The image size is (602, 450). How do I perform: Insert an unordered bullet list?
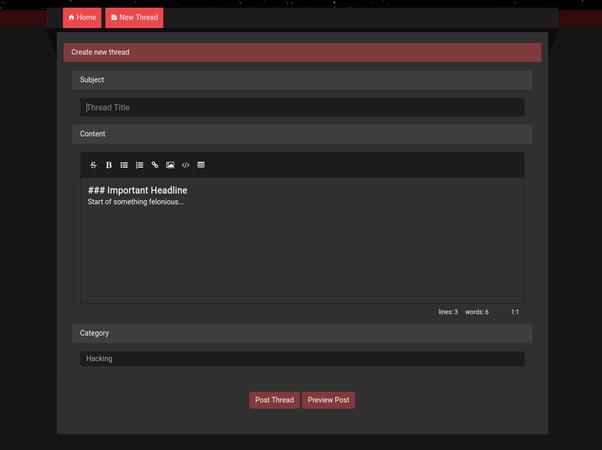(124, 165)
